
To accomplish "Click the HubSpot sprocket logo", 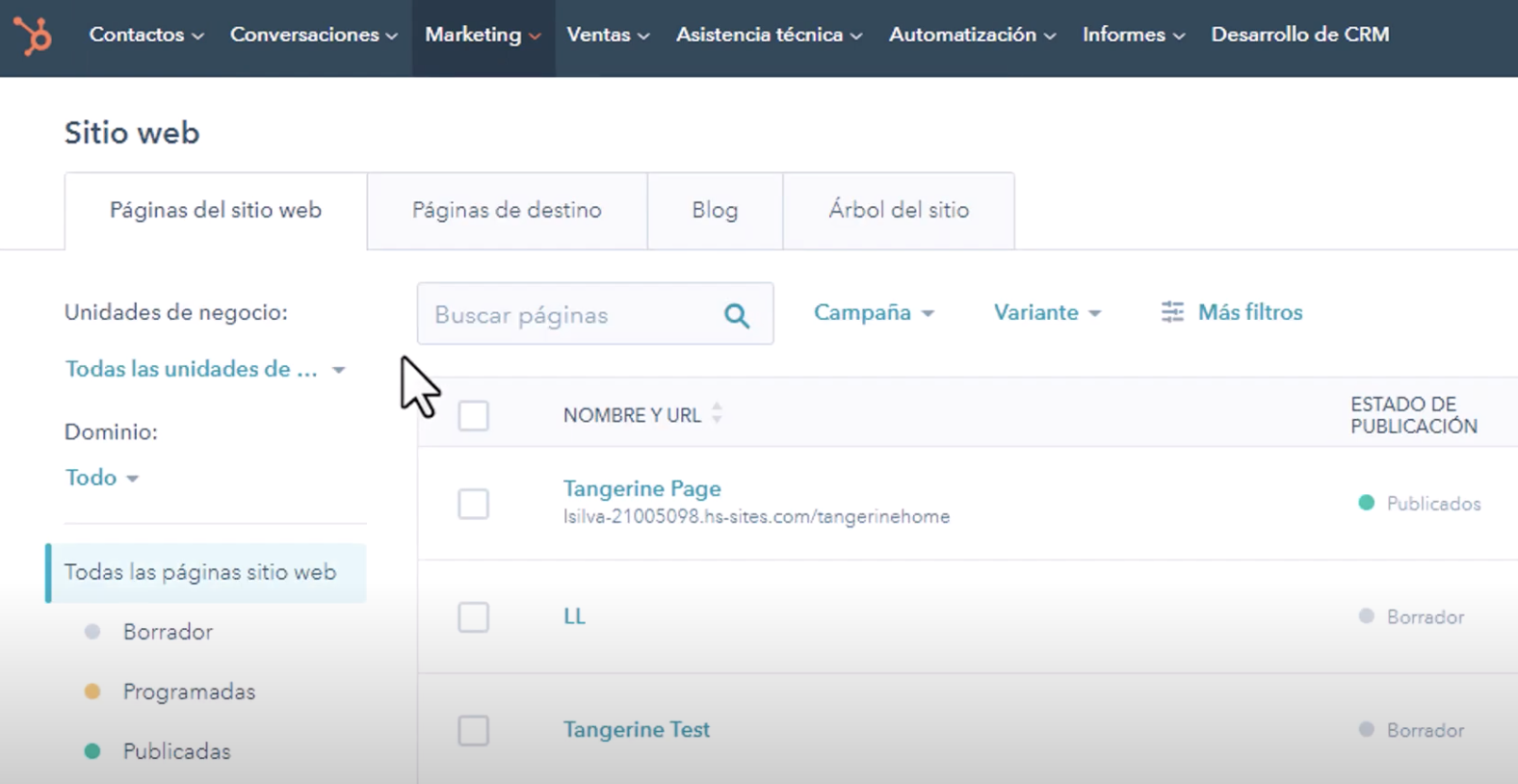I will tap(34, 36).
